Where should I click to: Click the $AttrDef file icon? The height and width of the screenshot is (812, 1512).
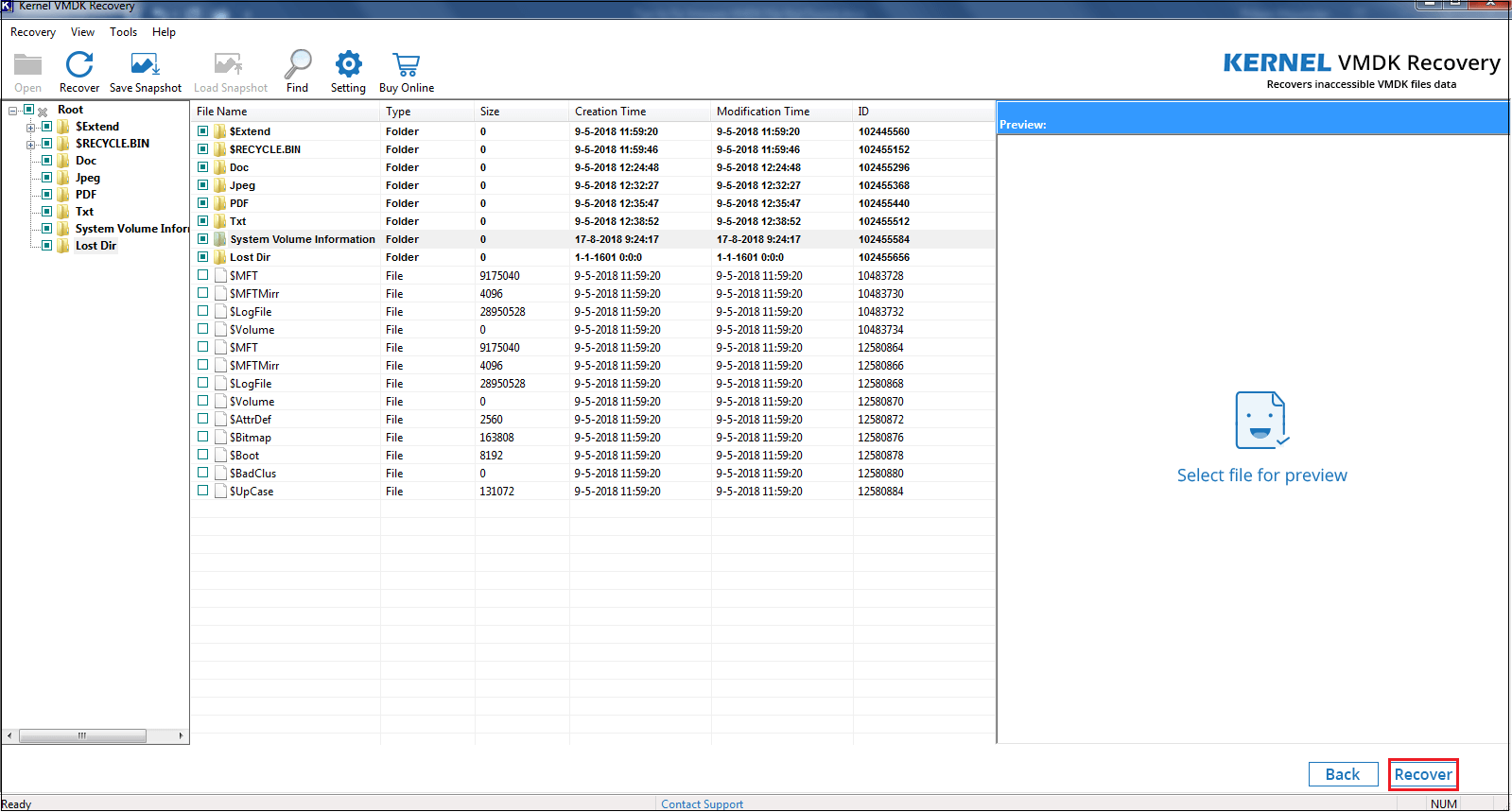(x=220, y=420)
